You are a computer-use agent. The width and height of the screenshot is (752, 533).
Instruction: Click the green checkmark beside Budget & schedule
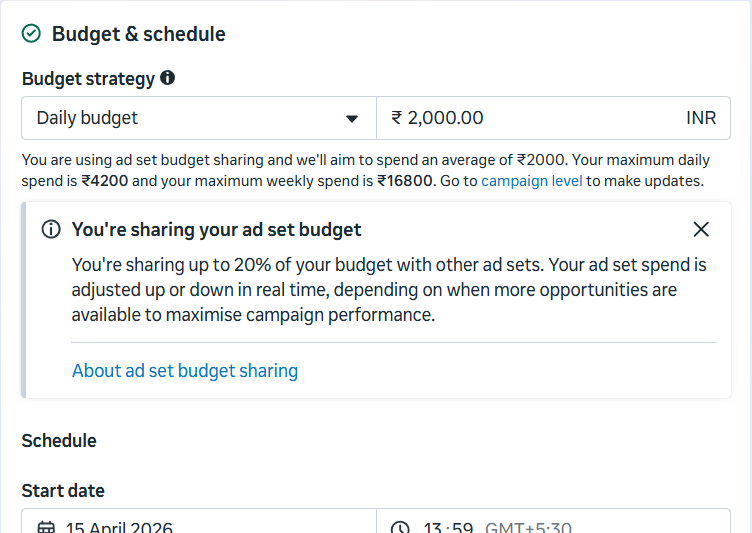click(x=31, y=34)
